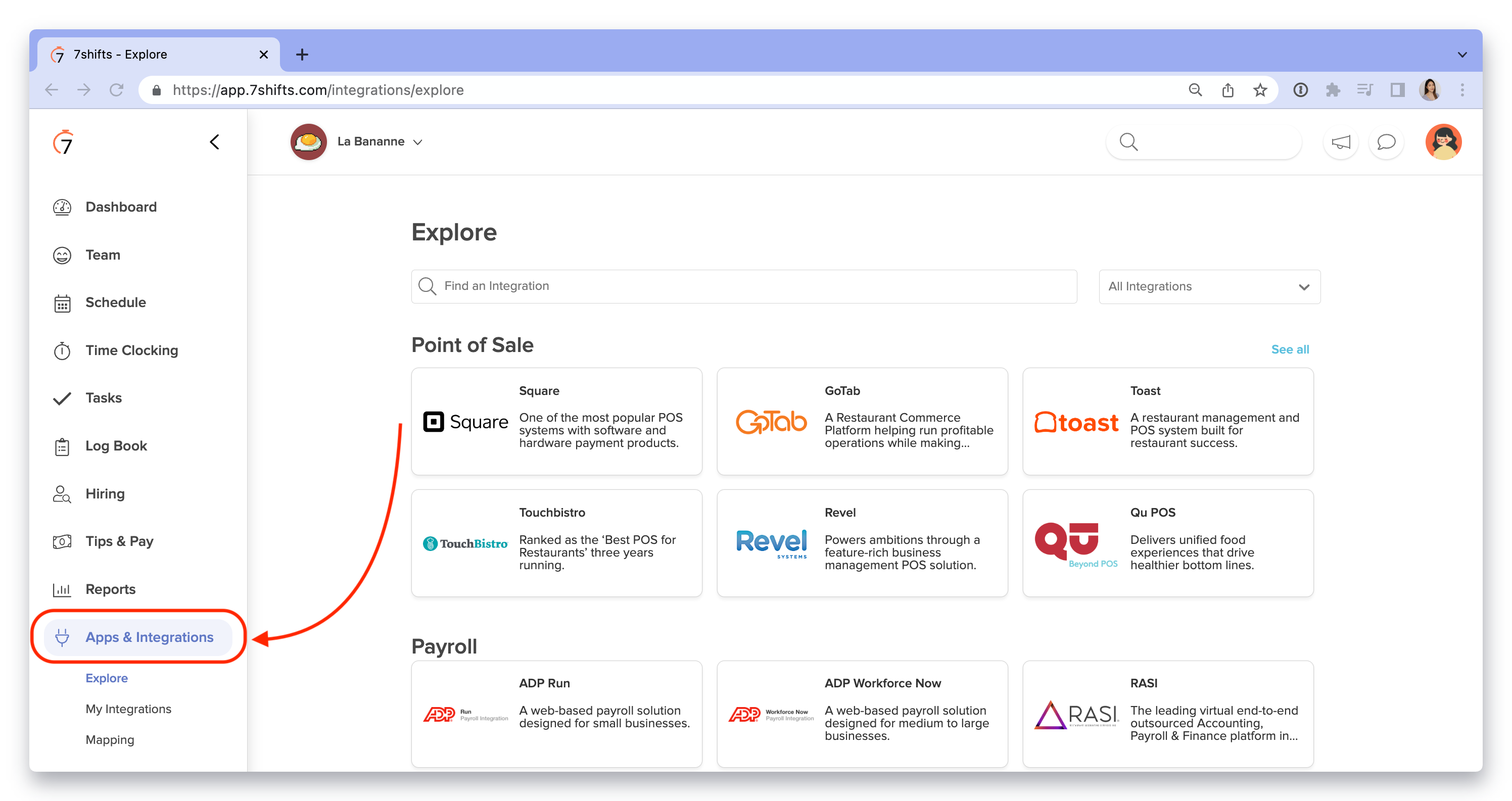Click the Reports bar chart icon

click(x=63, y=589)
